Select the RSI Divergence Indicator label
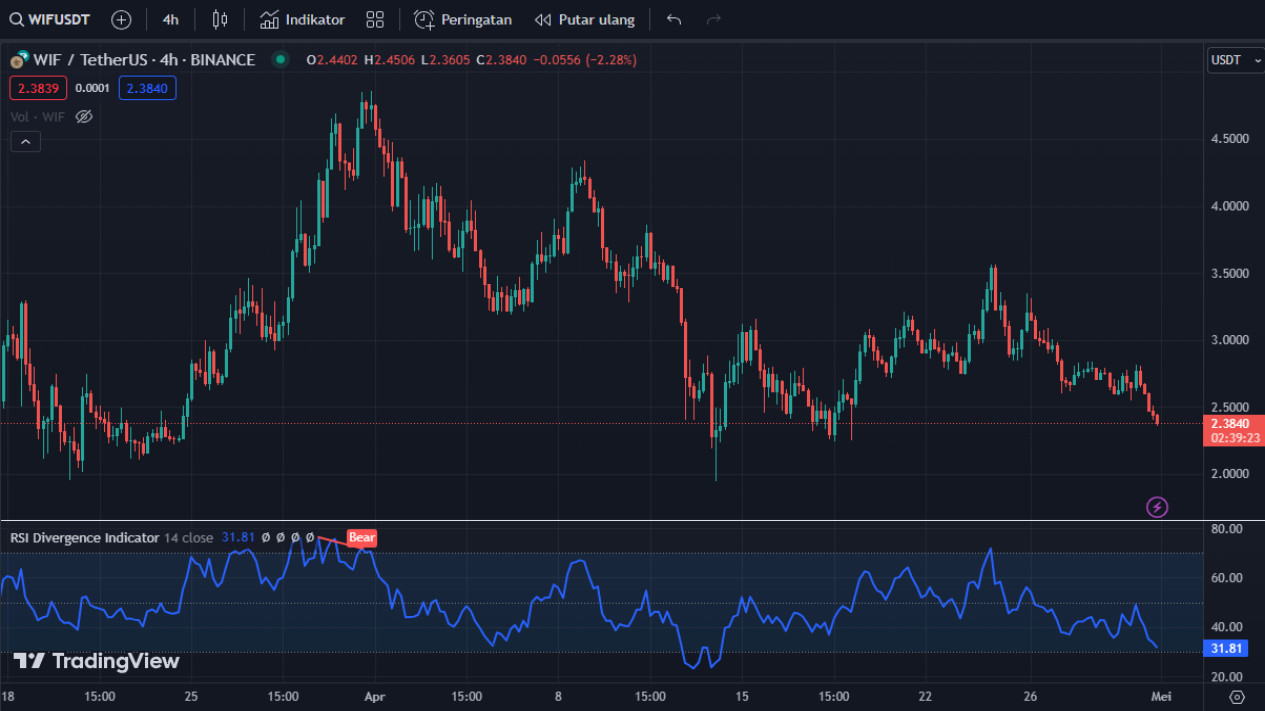 coord(85,538)
